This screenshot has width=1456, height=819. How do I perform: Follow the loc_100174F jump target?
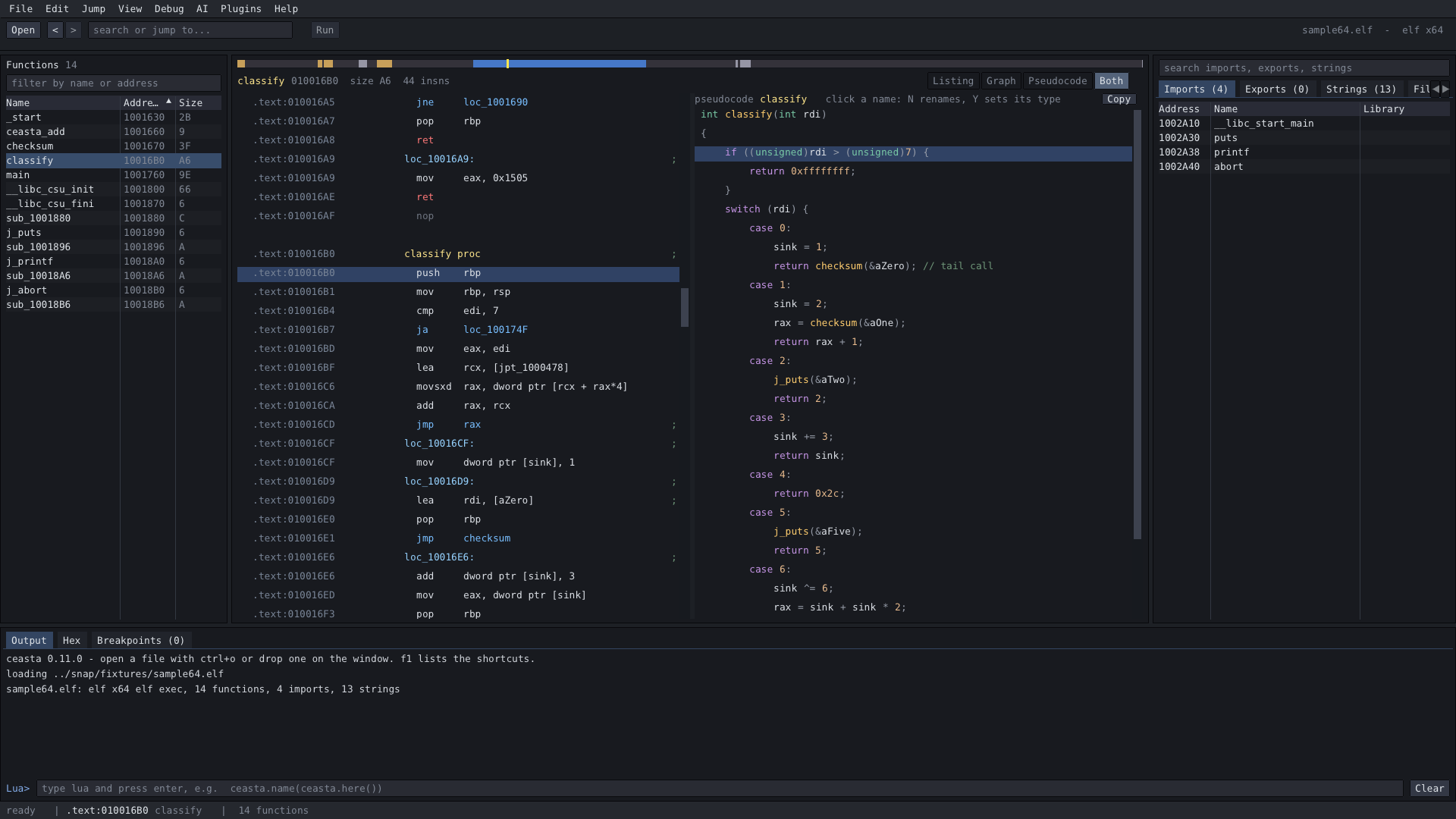click(495, 330)
